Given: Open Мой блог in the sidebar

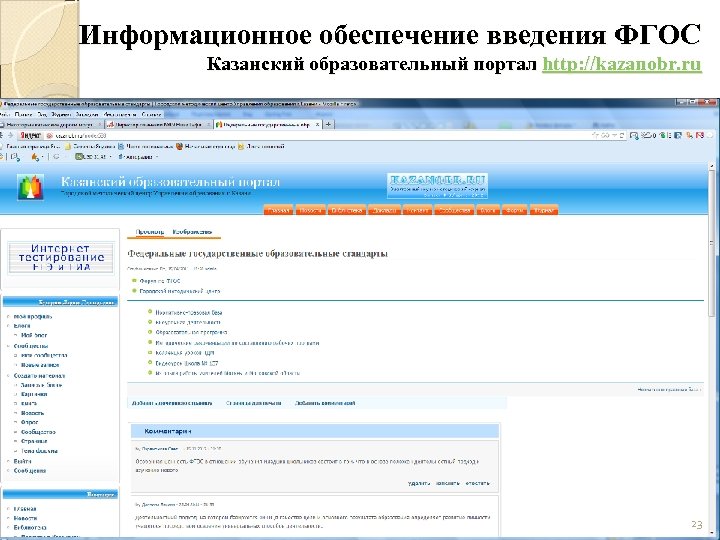Looking at the screenshot, I should click(x=34, y=335).
